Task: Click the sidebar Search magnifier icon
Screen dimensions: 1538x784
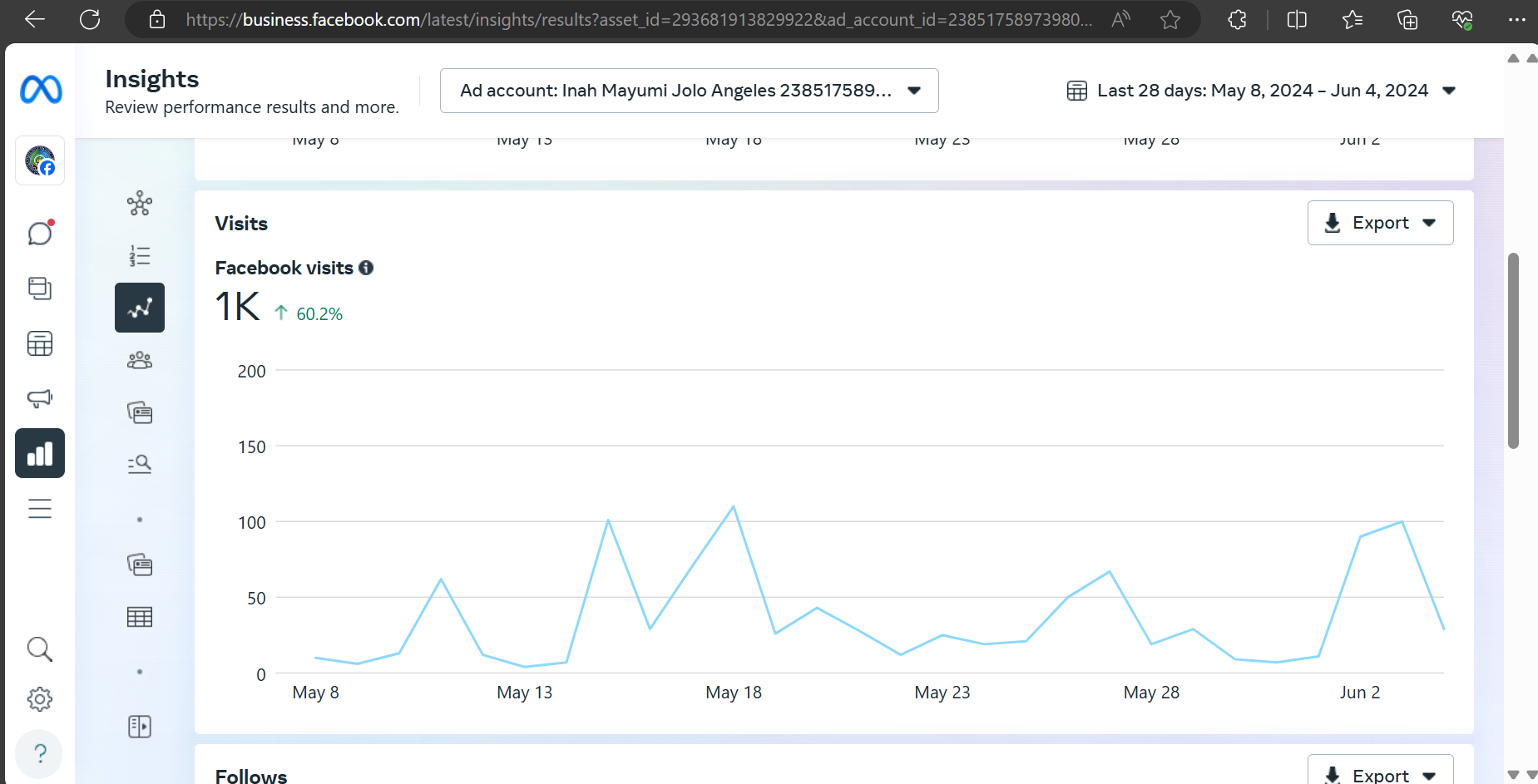Action: coord(40,648)
